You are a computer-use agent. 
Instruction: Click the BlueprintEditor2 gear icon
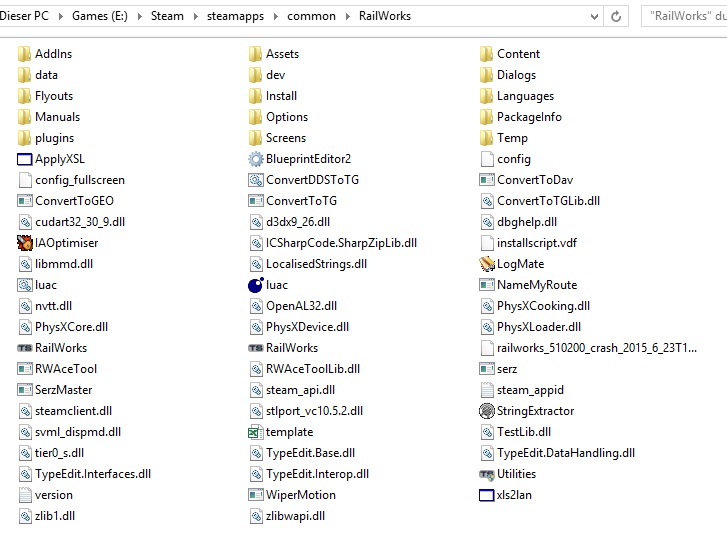coord(255,159)
